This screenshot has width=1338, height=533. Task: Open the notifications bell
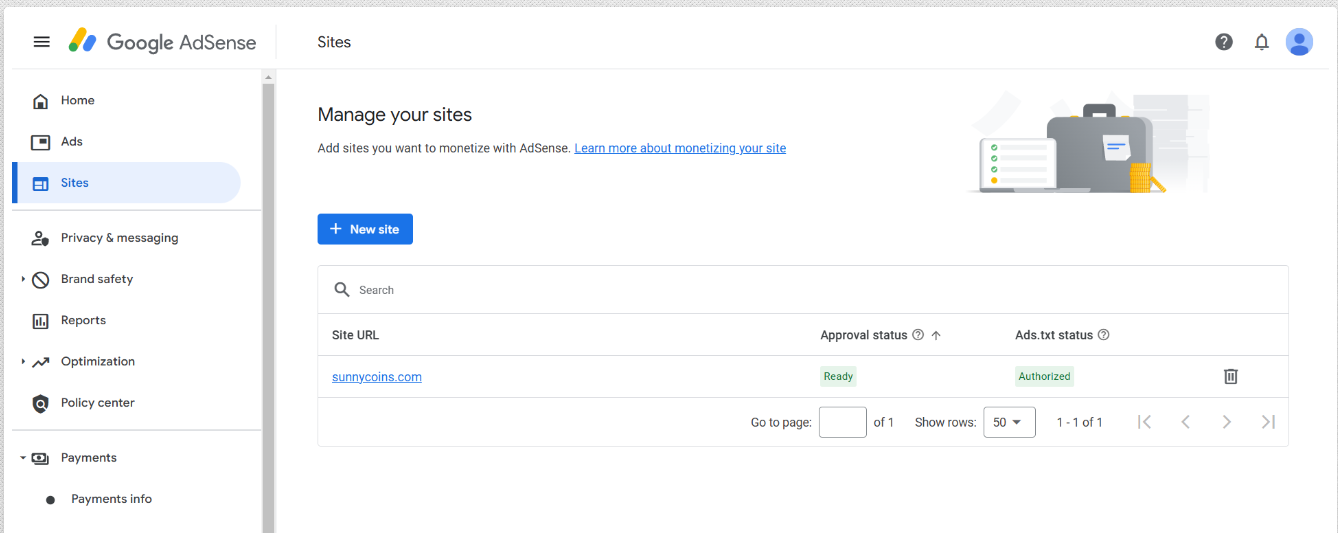[1262, 42]
